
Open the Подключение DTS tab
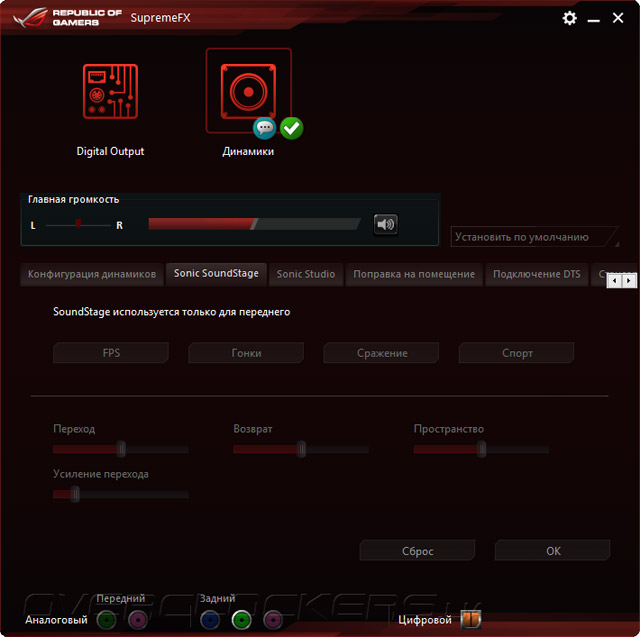[537, 274]
